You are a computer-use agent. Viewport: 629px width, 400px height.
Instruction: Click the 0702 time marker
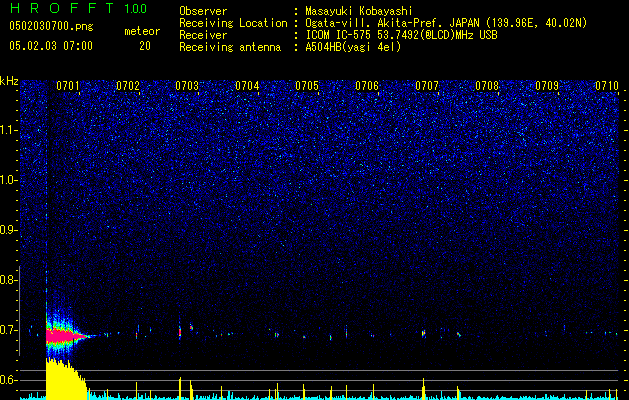128,85
